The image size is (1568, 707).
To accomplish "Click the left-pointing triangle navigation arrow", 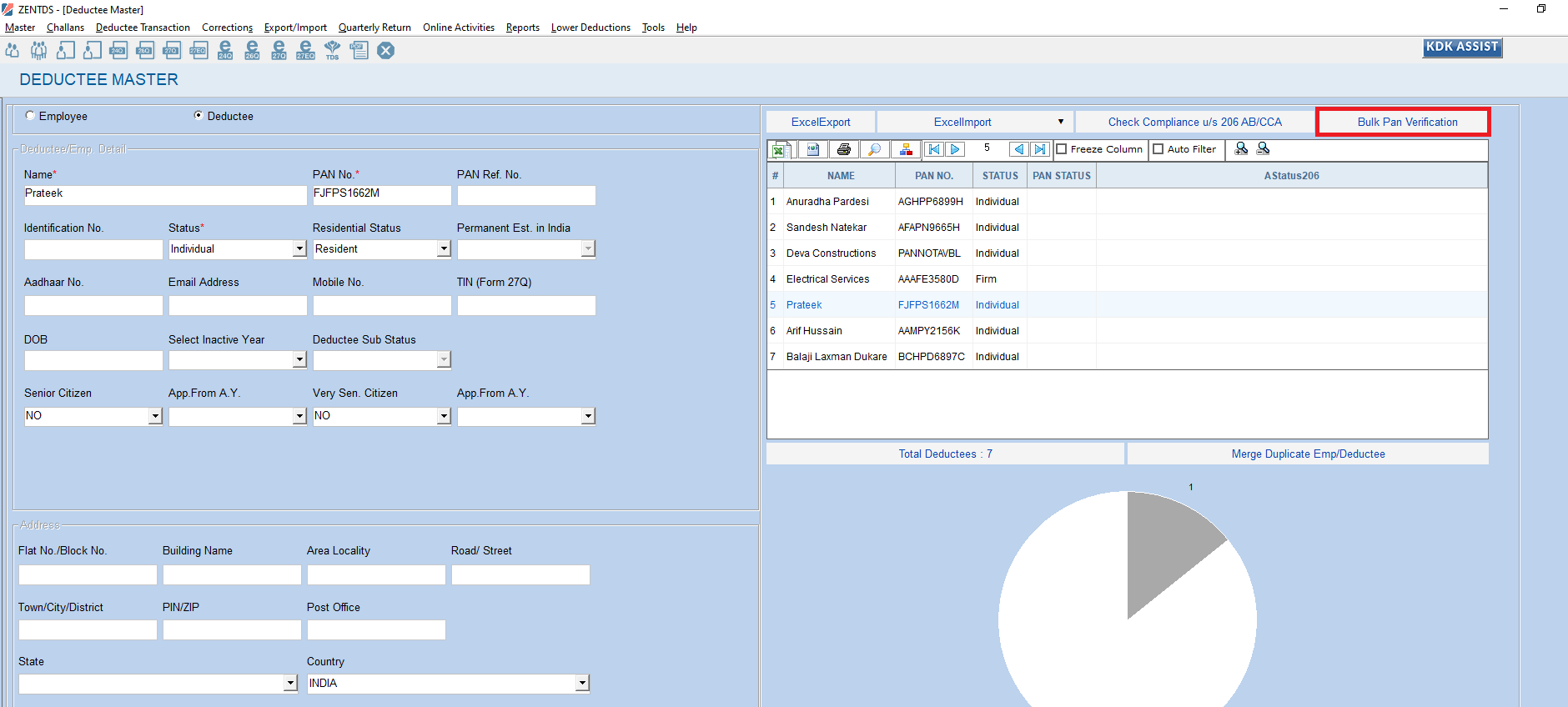I will [1018, 149].
